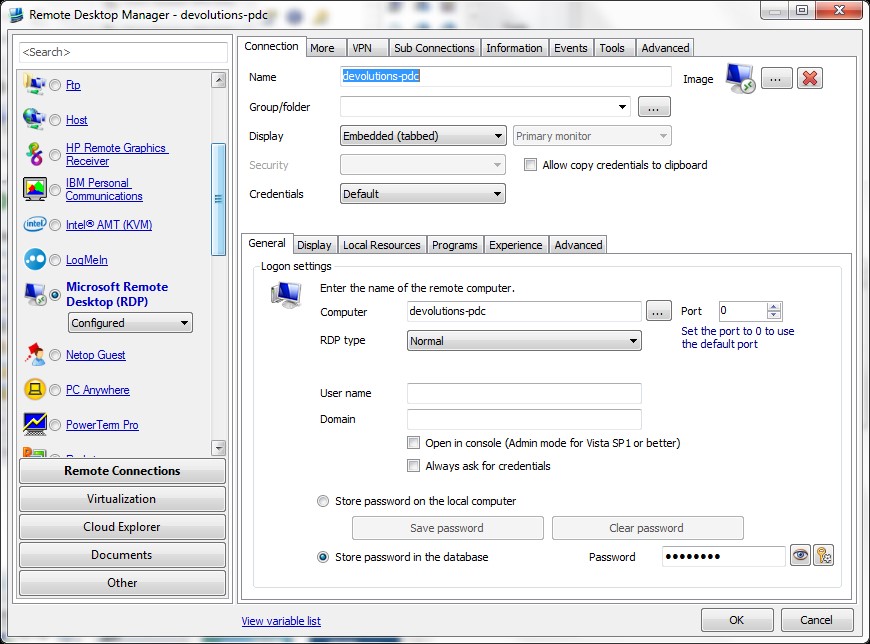Click the Netop Guest icon
This screenshot has width=870, height=644.
click(x=35, y=355)
